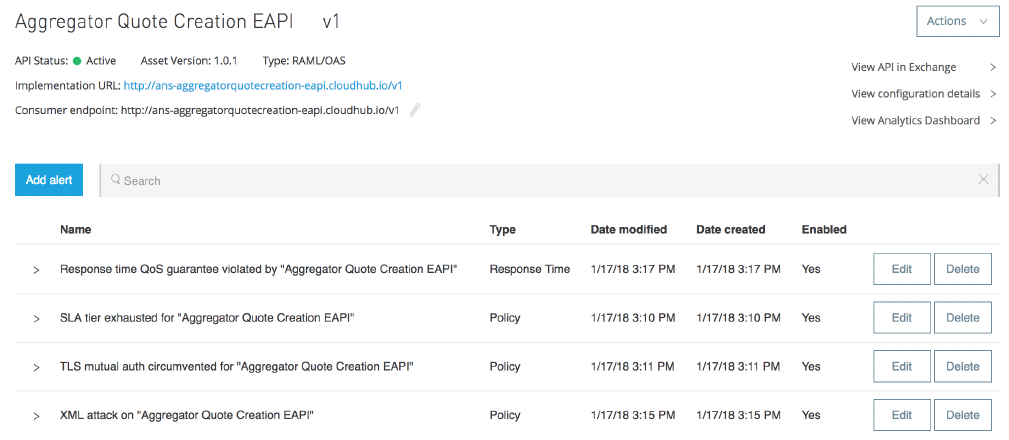Image resolution: width=1009 pixels, height=440 pixels.
Task: Expand the TLS mutual auth alert row
Action: click(36, 367)
